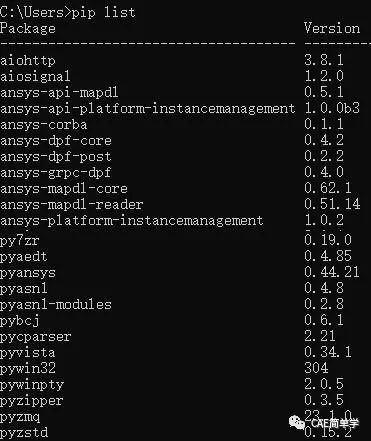Select version 0.51.14 of ansys-mapdl-reader
Image resolution: width=371 pixels, height=441 pixels.
tap(332, 204)
